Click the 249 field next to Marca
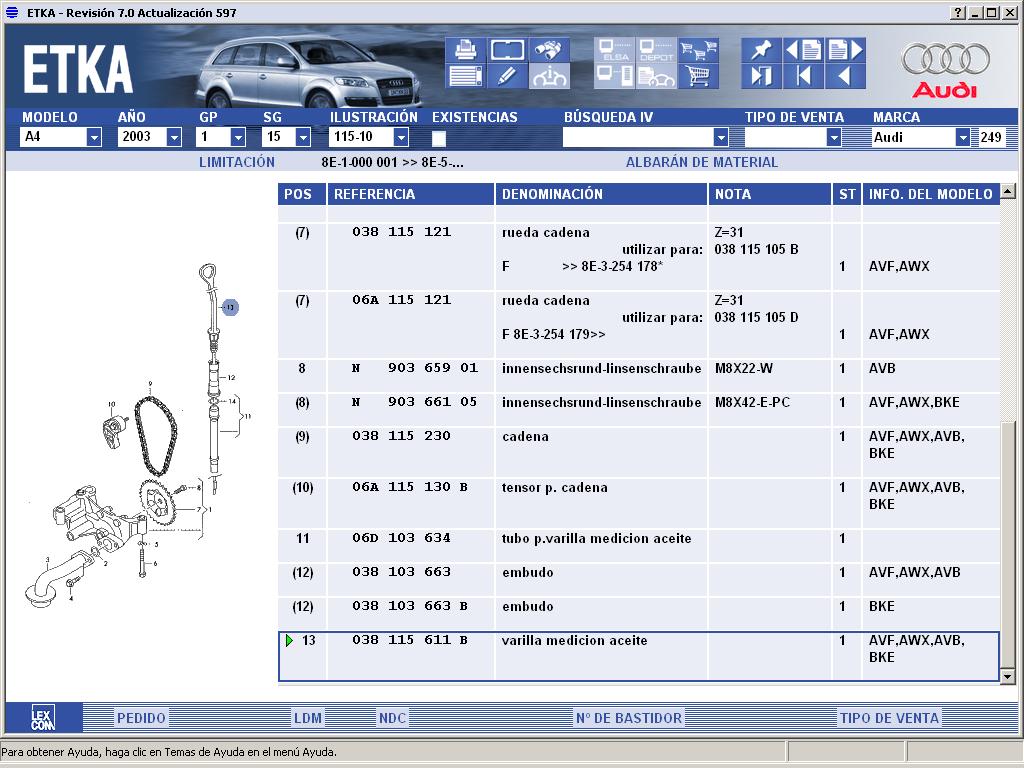1024x768 pixels. [991, 137]
